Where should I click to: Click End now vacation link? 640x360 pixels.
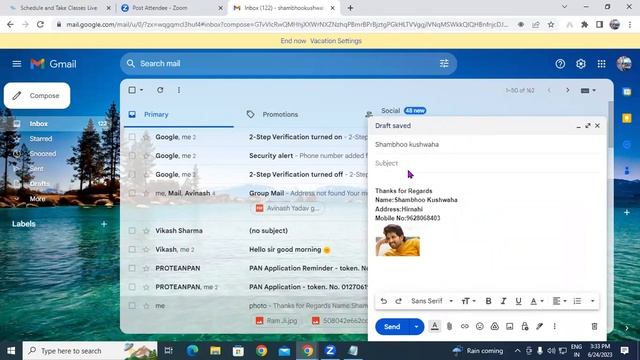pyautogui.click(x=293, y=41)
